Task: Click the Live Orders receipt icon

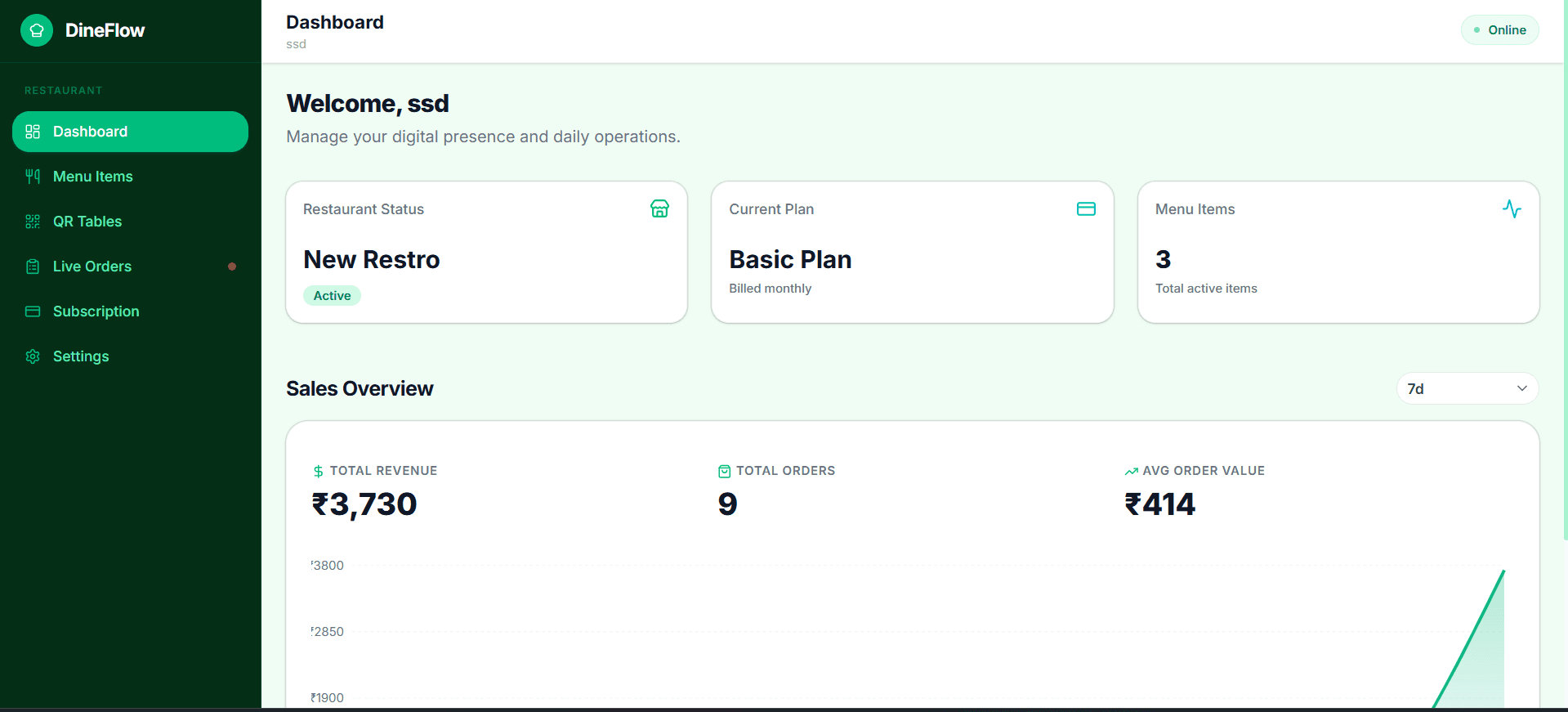Action: 32,266
